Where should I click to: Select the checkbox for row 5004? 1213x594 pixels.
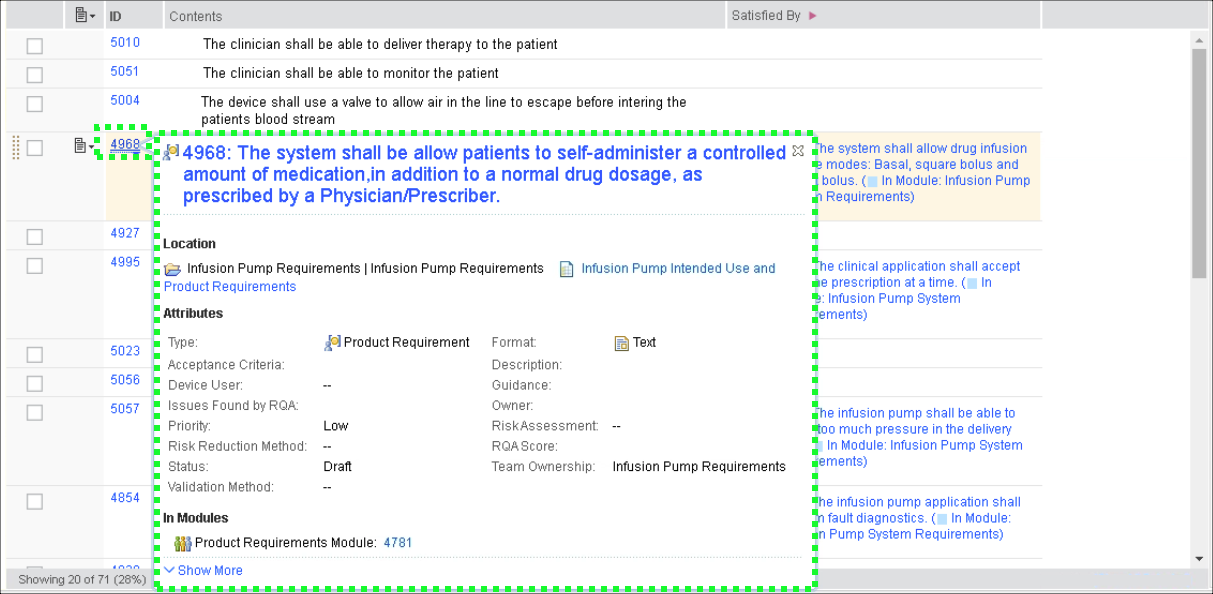pos(34,104)
